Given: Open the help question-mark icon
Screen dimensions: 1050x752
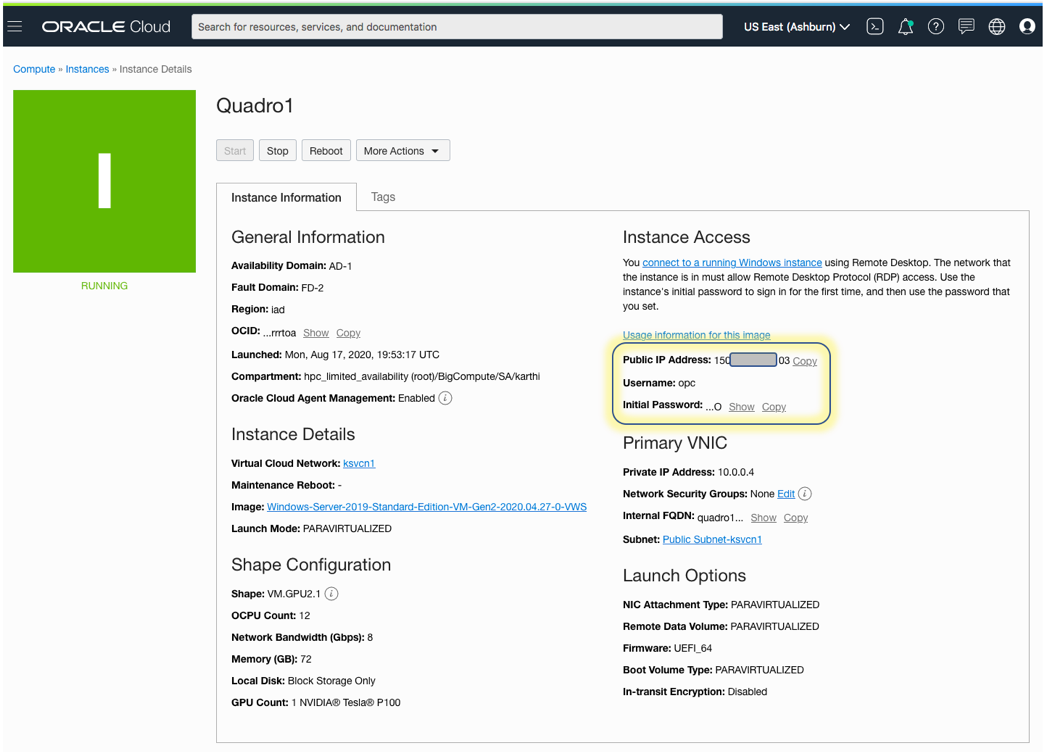Looking at the screenshot, I should pos(936,26).
